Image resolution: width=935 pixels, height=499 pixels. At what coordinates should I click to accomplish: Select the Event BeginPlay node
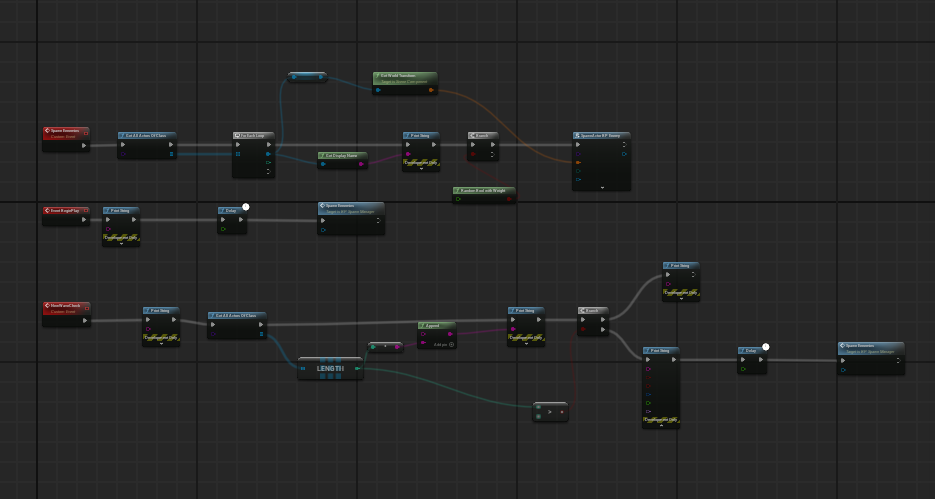(66, 216)
